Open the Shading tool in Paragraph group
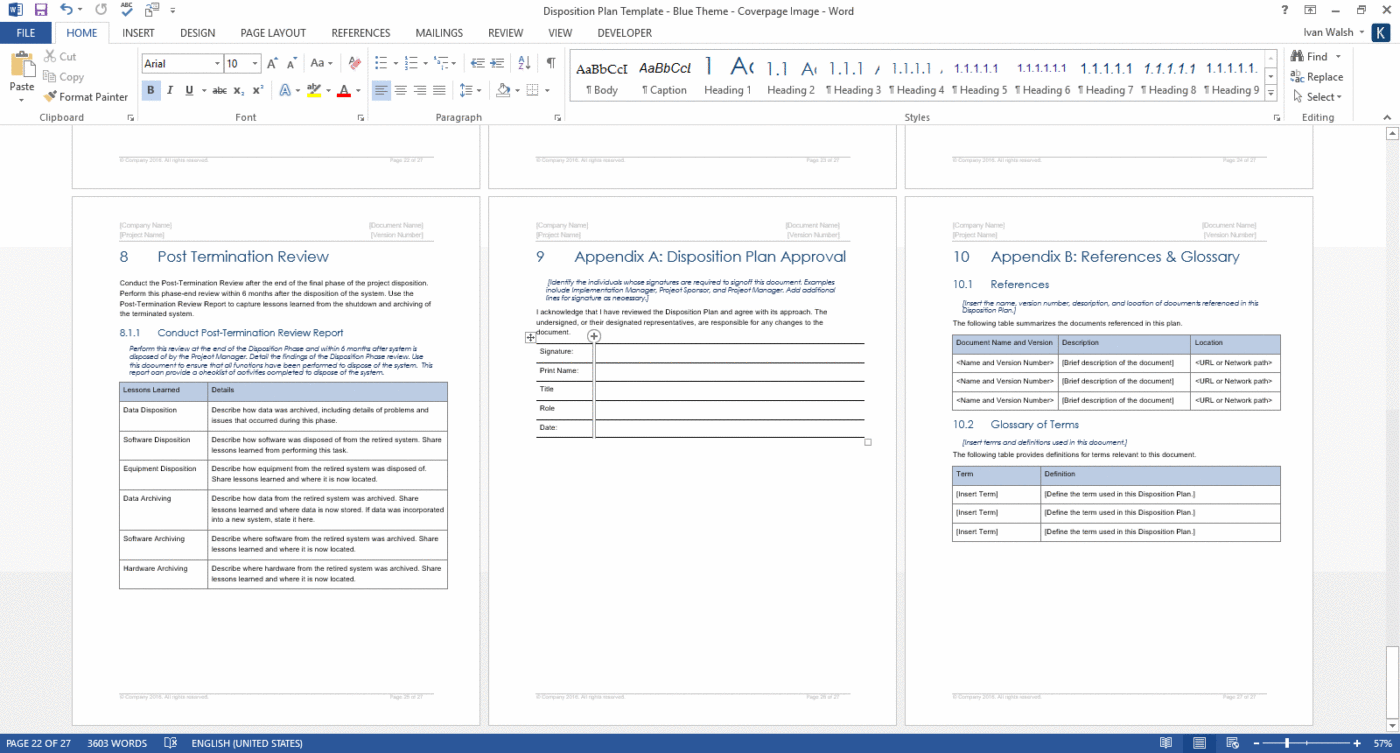The width and height of the screenshot is (1400, 753). [504, 91]
